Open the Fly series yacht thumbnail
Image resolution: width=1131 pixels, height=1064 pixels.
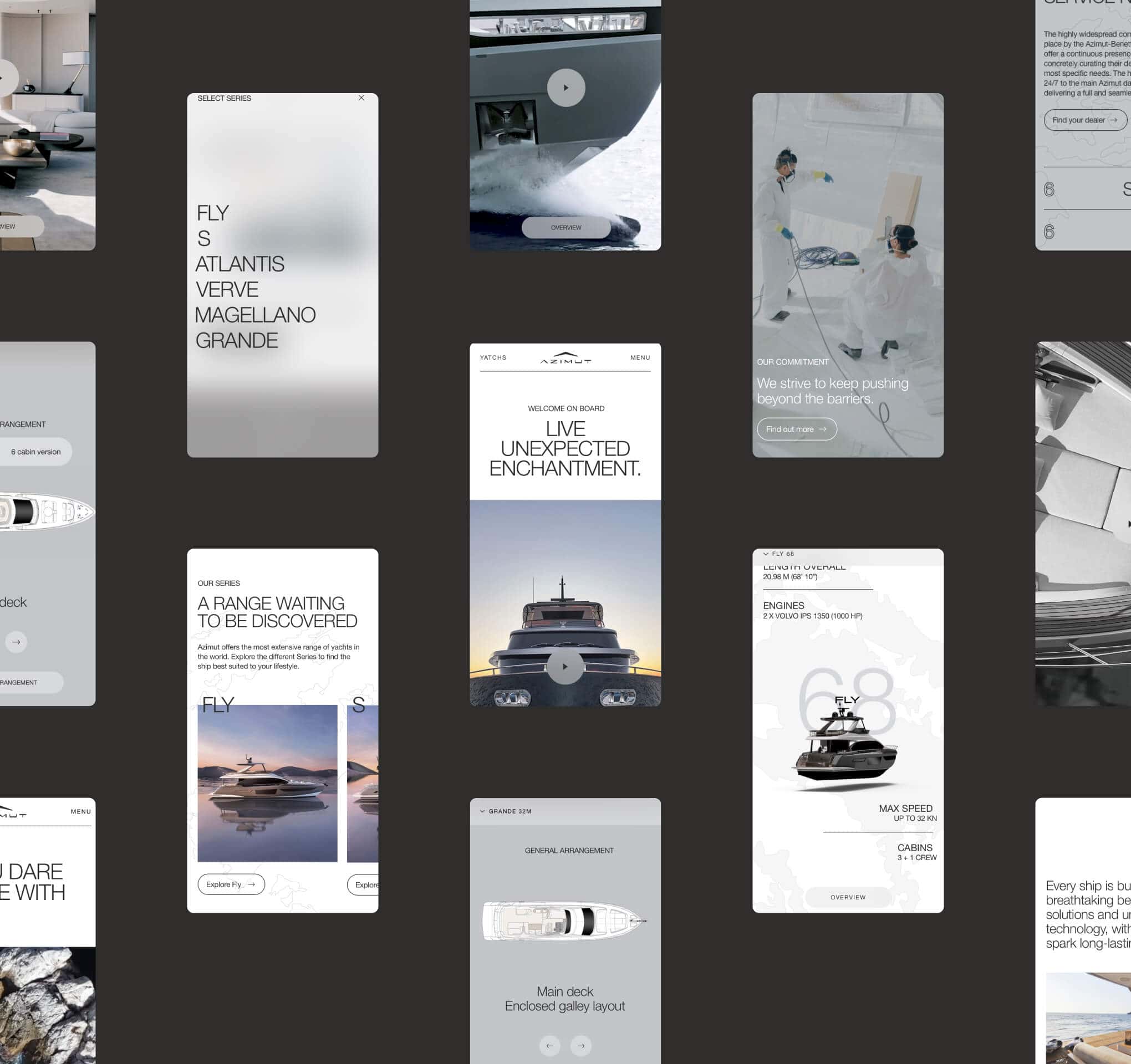pos(267,783)
